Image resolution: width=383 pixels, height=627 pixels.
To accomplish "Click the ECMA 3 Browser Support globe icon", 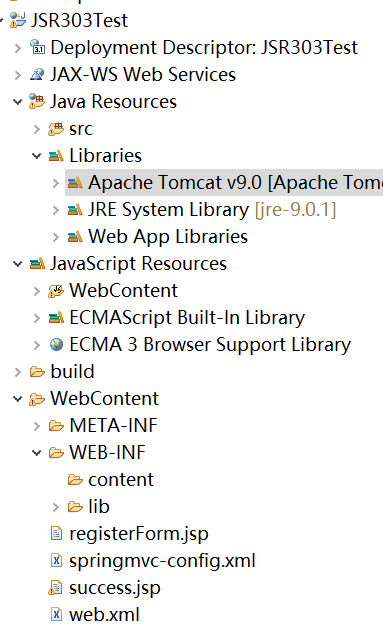I will pyautogui.click(x=56, y=344).
